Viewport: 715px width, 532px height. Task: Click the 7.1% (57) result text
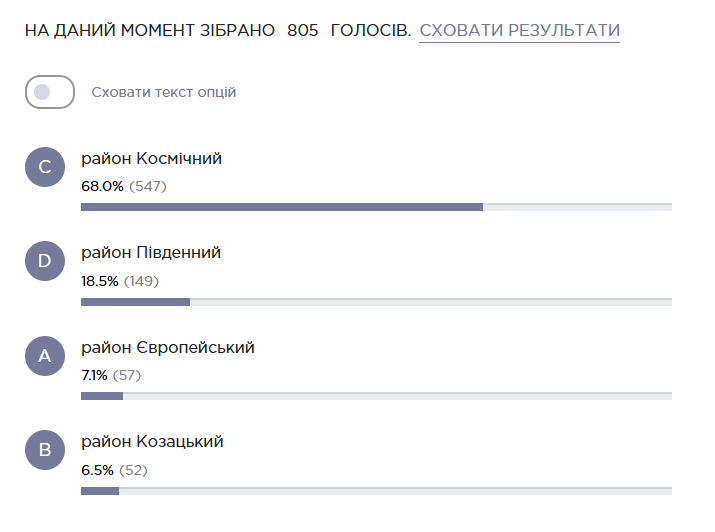pos(111,376)
